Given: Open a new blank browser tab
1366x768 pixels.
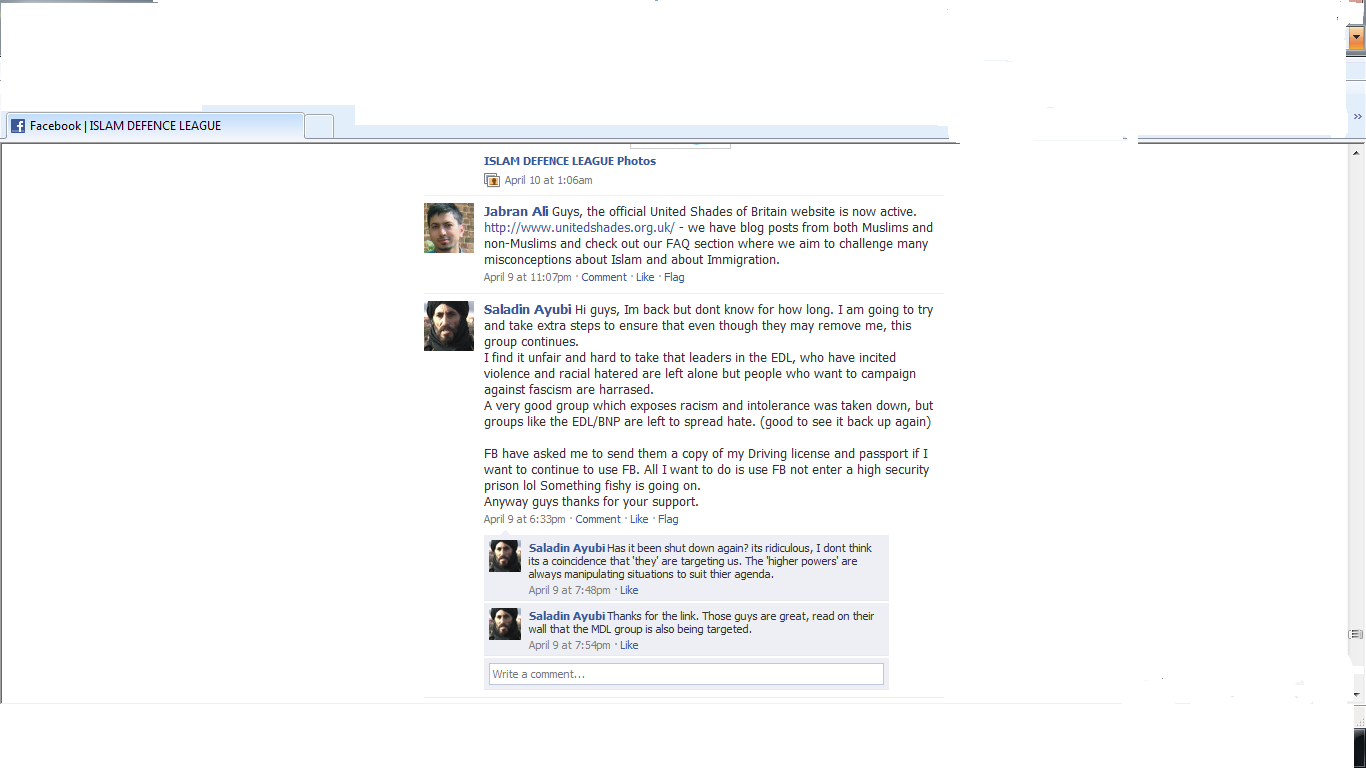Looking at the screenshot, I should [x=319, y=126].
